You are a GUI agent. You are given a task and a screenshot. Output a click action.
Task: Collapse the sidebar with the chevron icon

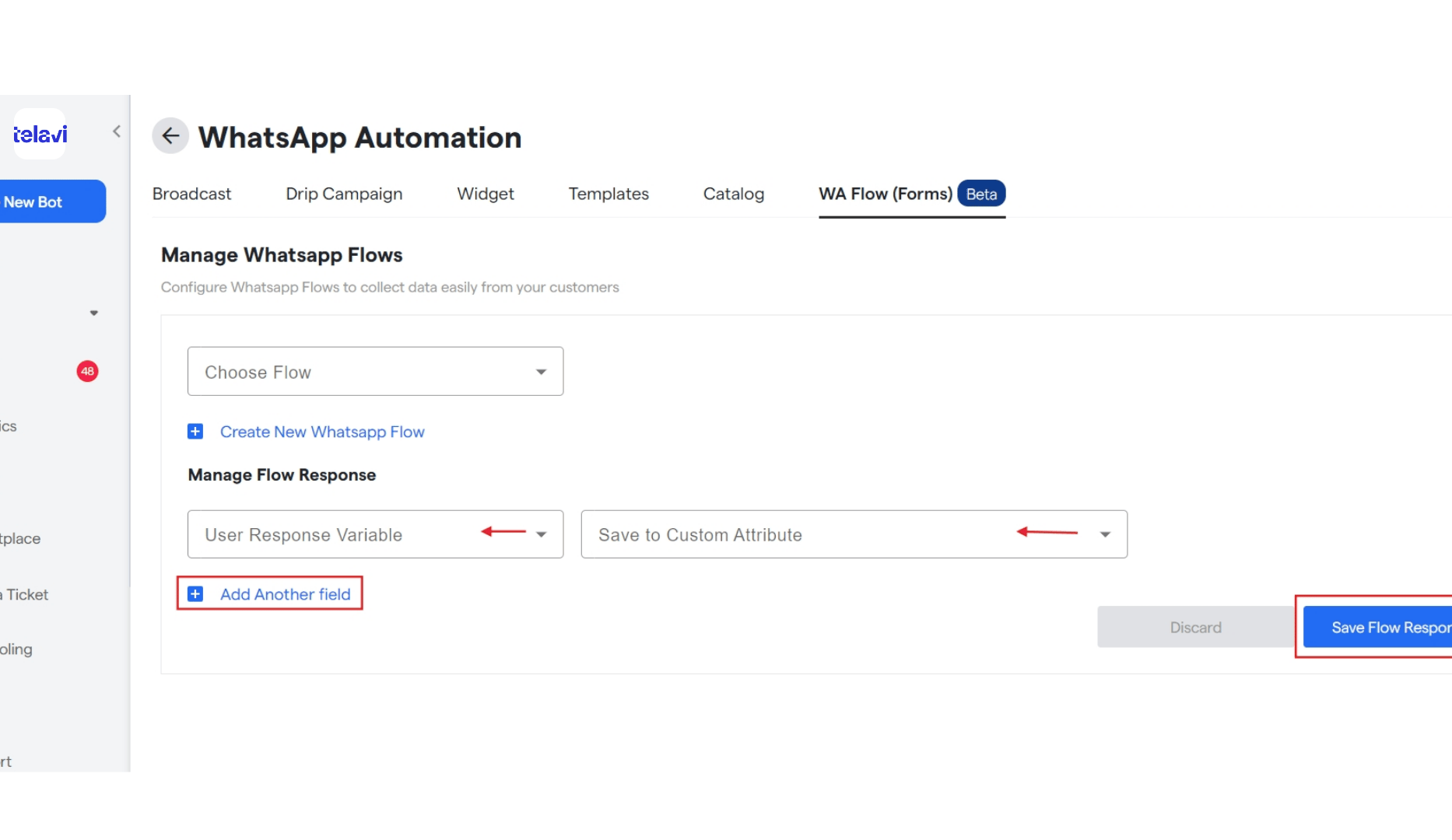coord(117,131)
